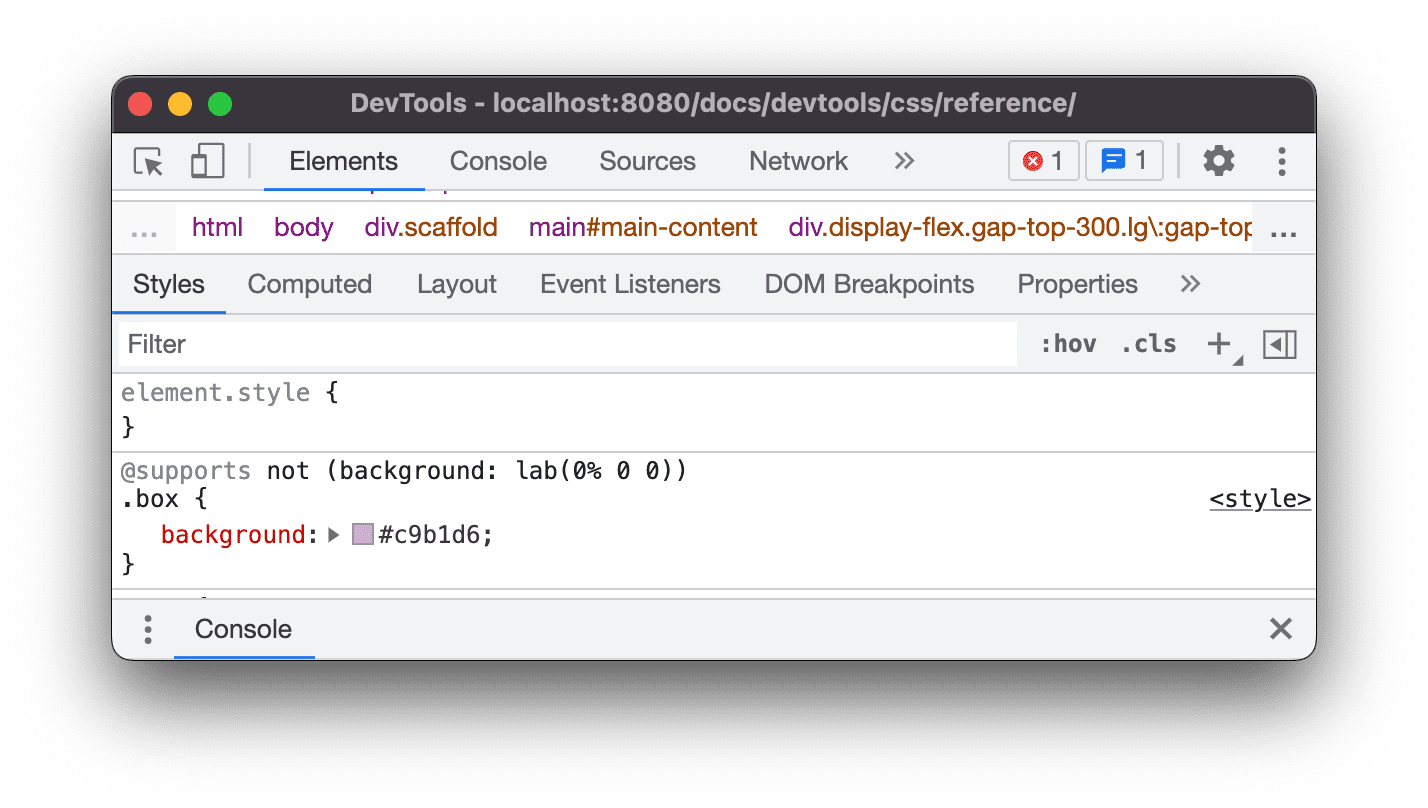Open the Console drawer three-dot menu
Screen dimensions: 1428x808
point(148,630)
